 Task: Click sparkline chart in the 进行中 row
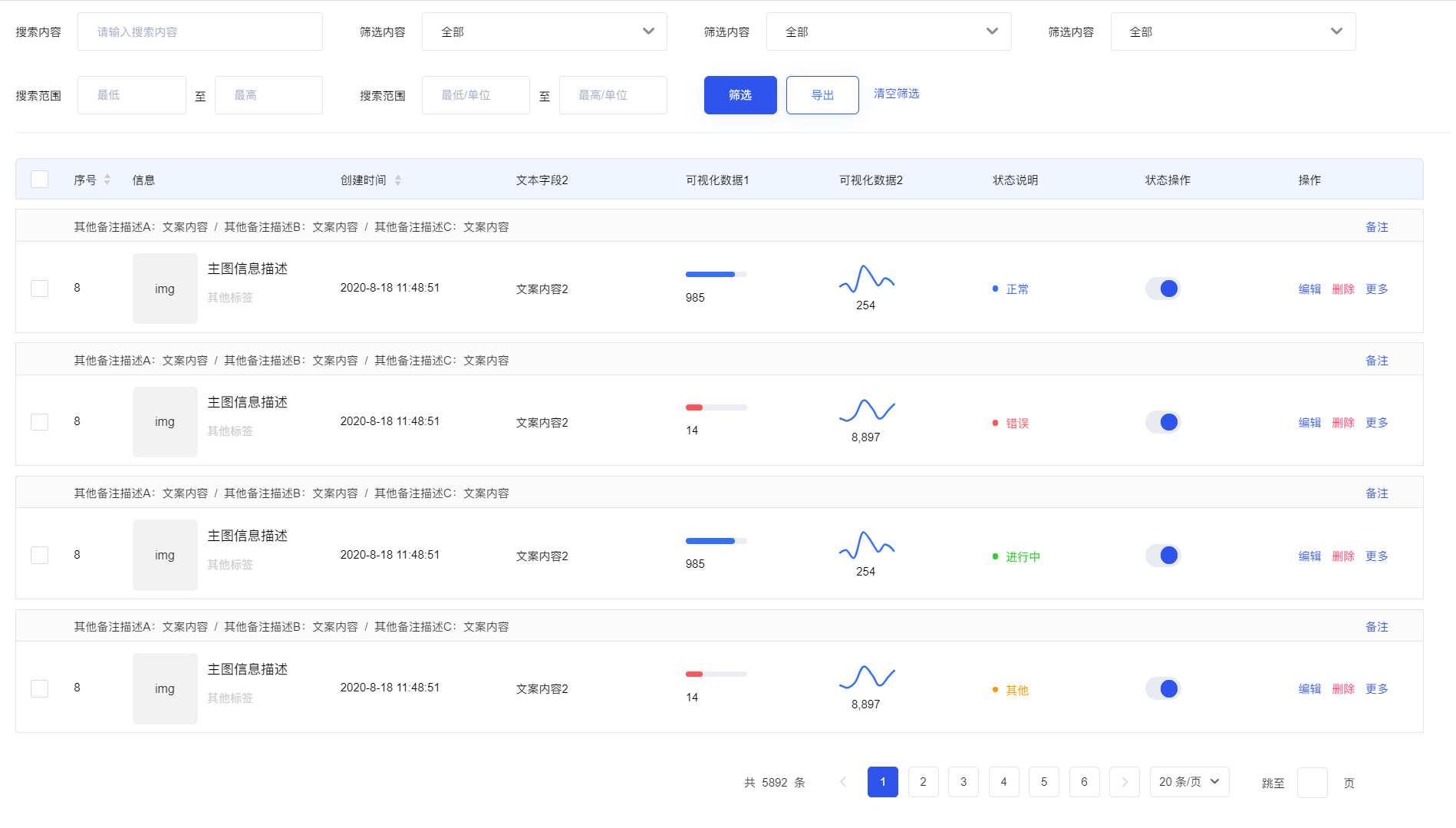click(x=867, y=545)
